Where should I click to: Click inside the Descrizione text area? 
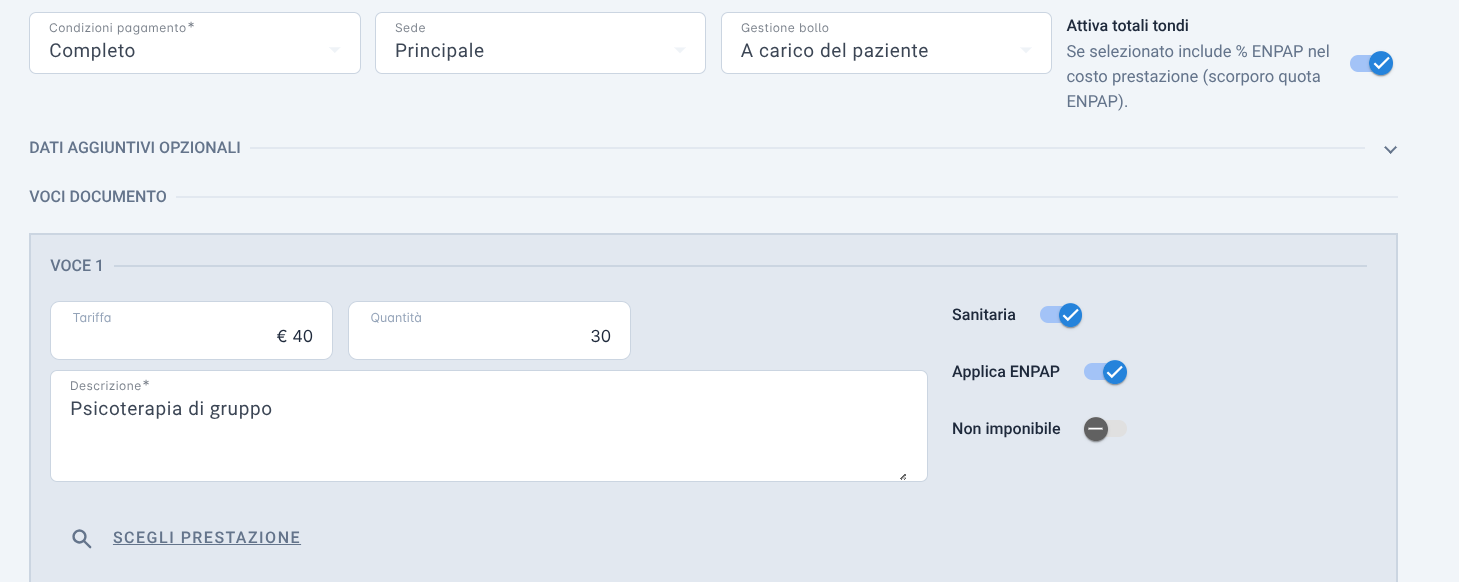(489, 426)
